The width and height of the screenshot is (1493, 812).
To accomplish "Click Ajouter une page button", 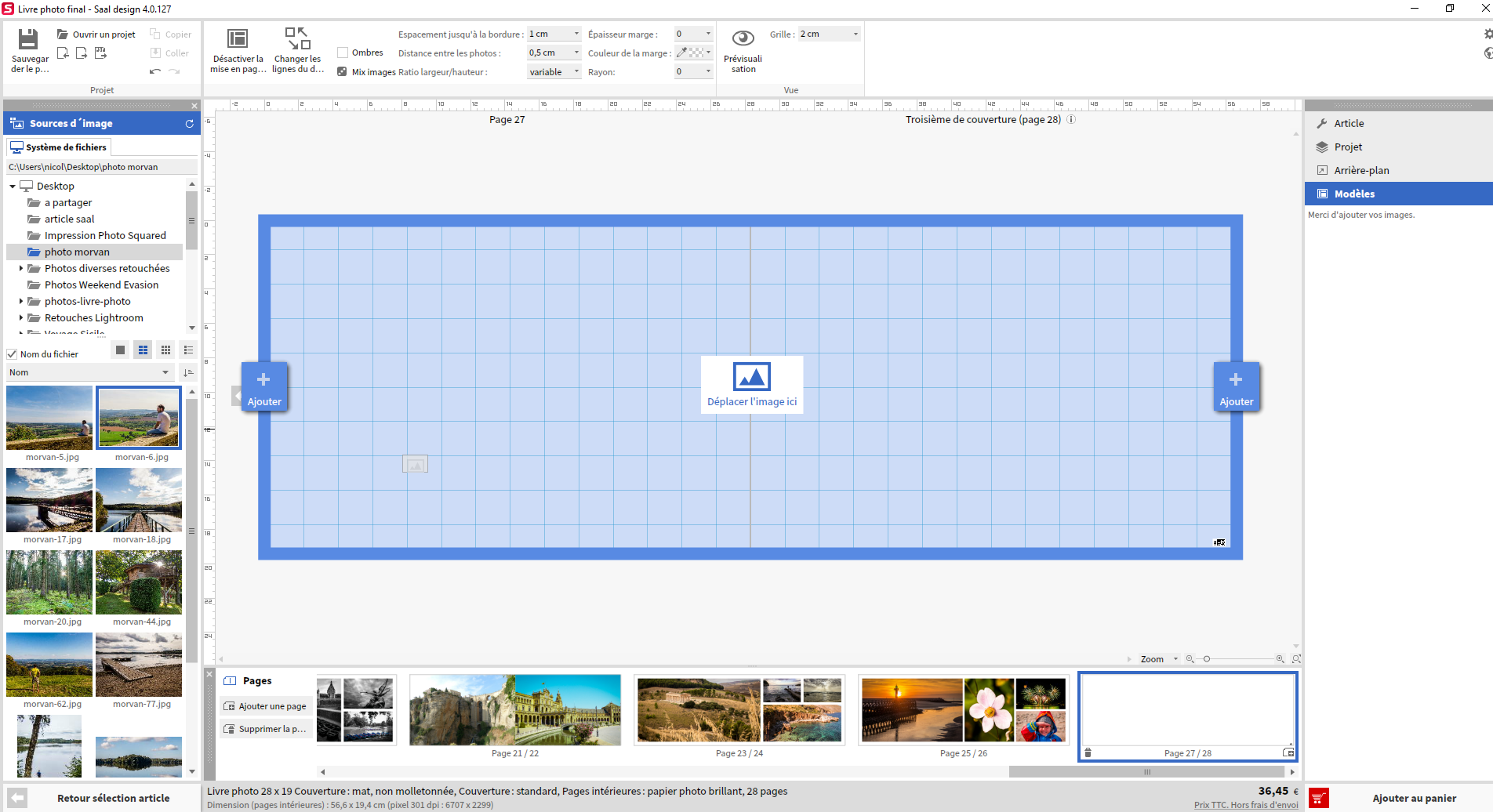I will [x=265, y=706].
